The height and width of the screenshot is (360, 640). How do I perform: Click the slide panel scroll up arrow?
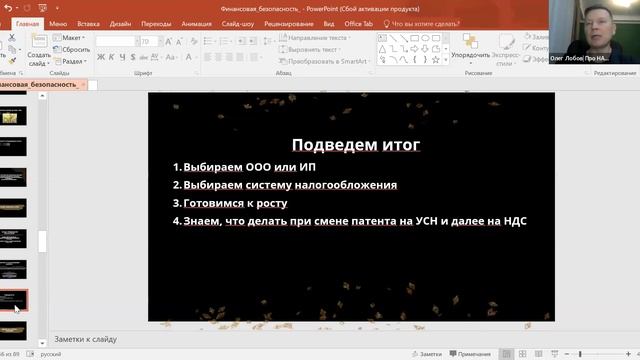pyautogui.click(x=42, y=96)
